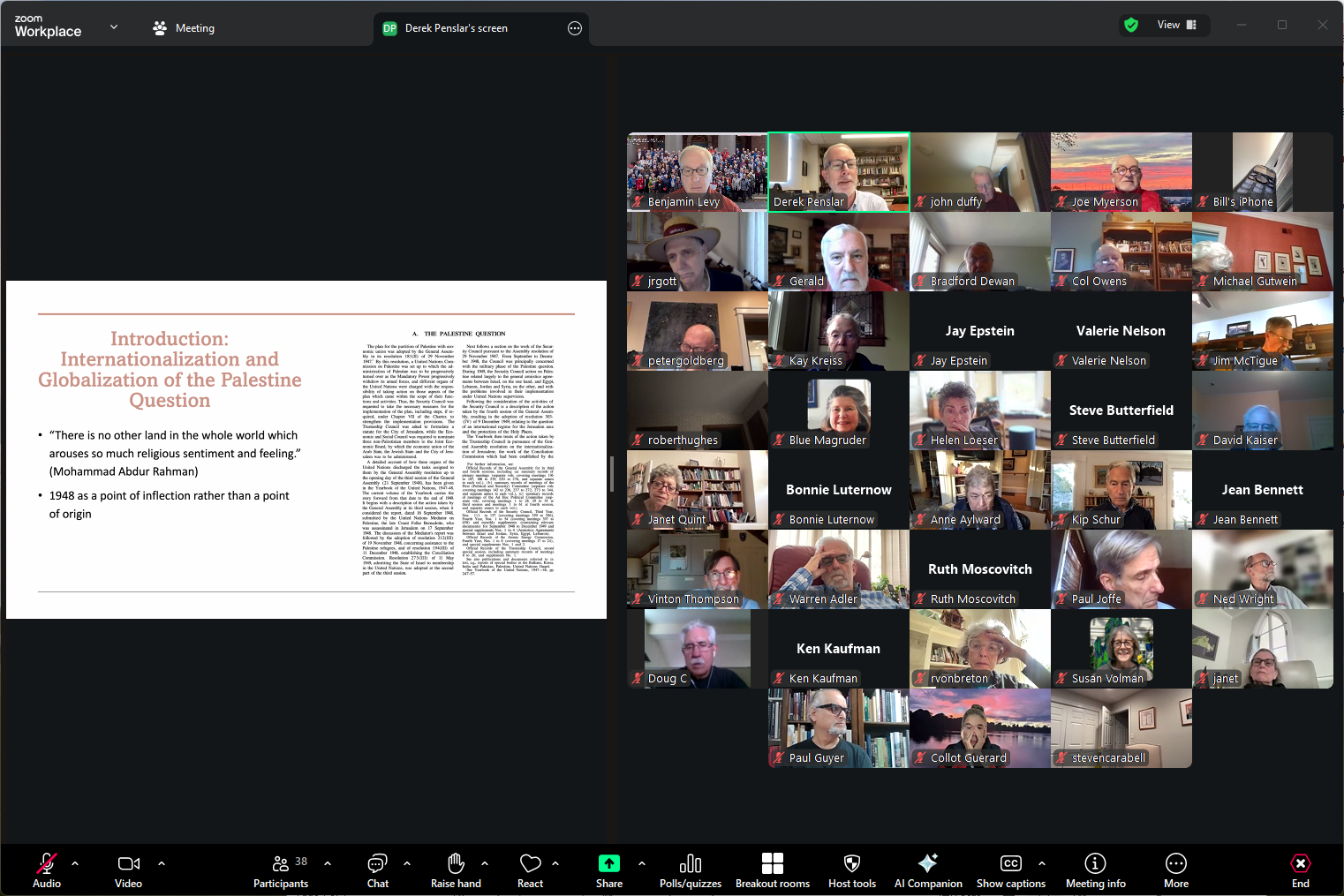This screenshot has height=896, width=1344.
Task: Launch AI Companion
Action: pos(927,864)
